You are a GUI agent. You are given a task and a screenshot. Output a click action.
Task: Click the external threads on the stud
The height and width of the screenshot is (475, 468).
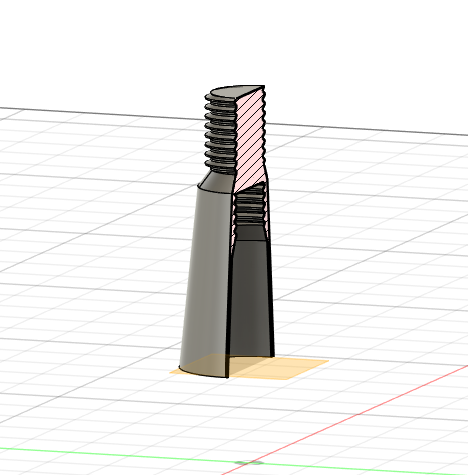point(220,133)
